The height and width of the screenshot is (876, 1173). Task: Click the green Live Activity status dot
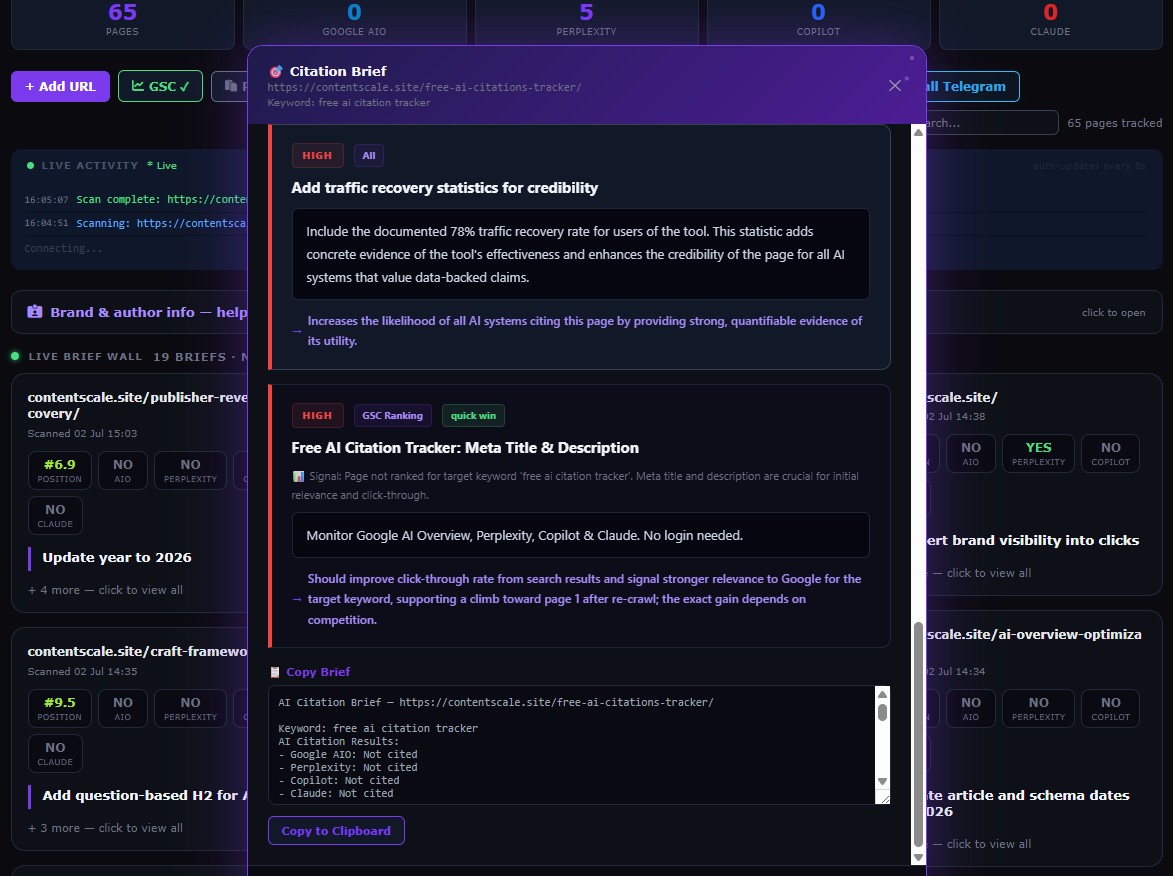[30, 165]
